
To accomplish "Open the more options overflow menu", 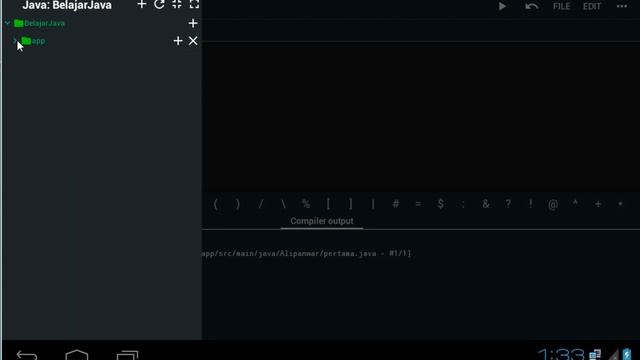I will click(622, 6).
